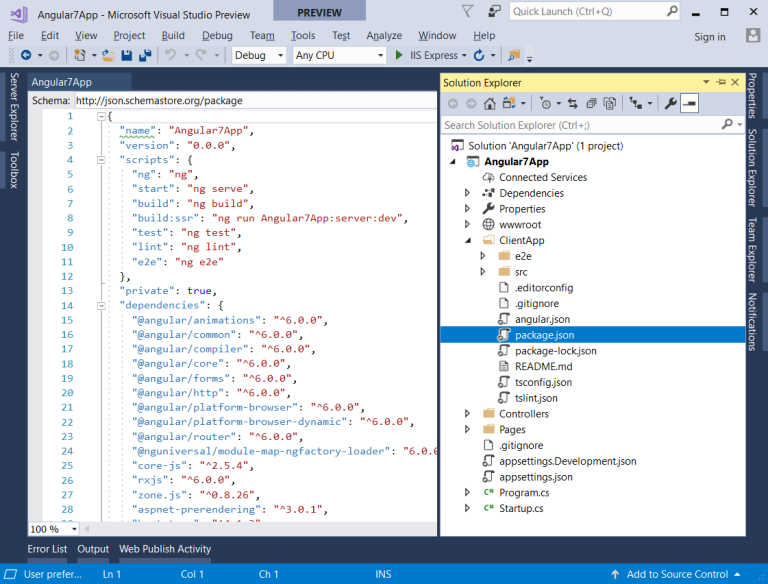Viewport: 768px width, 584px height.
Task: Open the Debug menu
Action: coord(217,35)
